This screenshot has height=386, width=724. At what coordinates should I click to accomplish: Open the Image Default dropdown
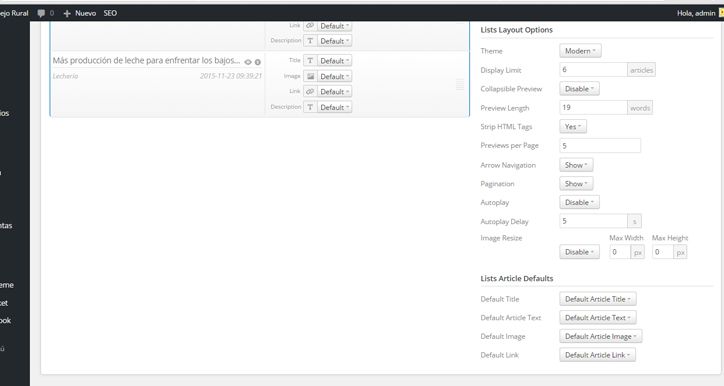334,76
